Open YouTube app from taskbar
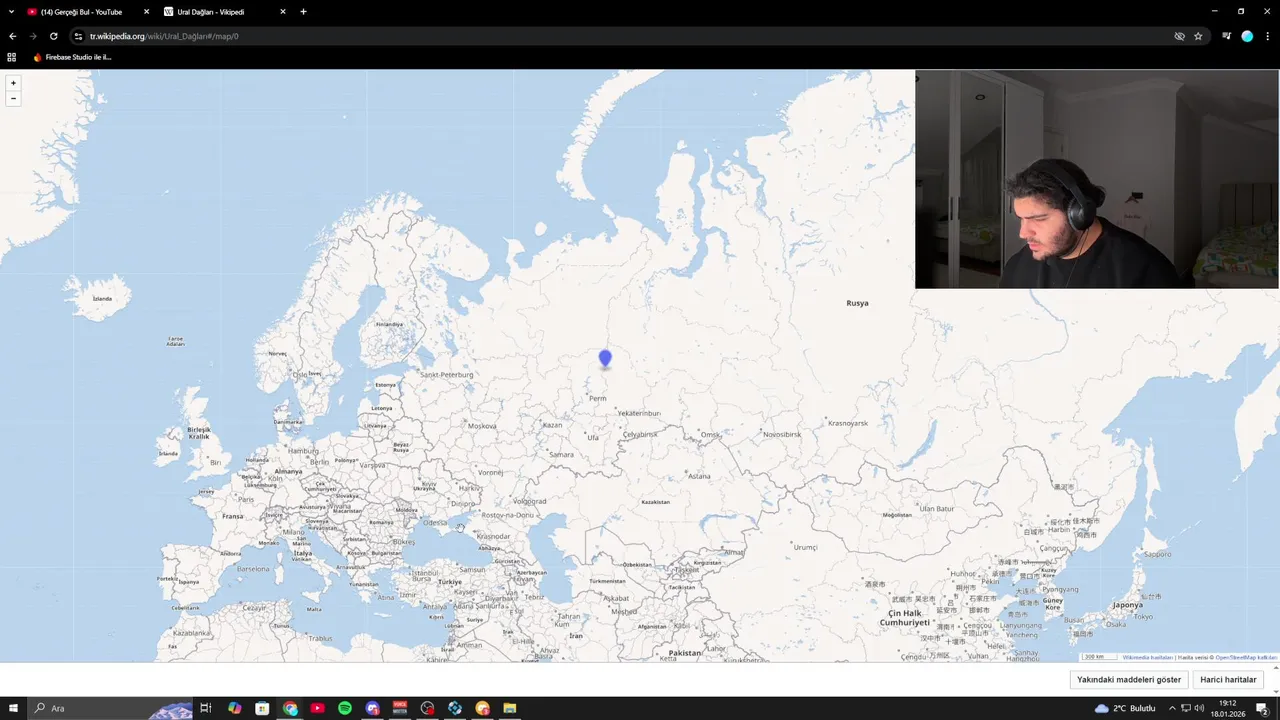This screenshot has height=720, width=1280. (317, 708)
